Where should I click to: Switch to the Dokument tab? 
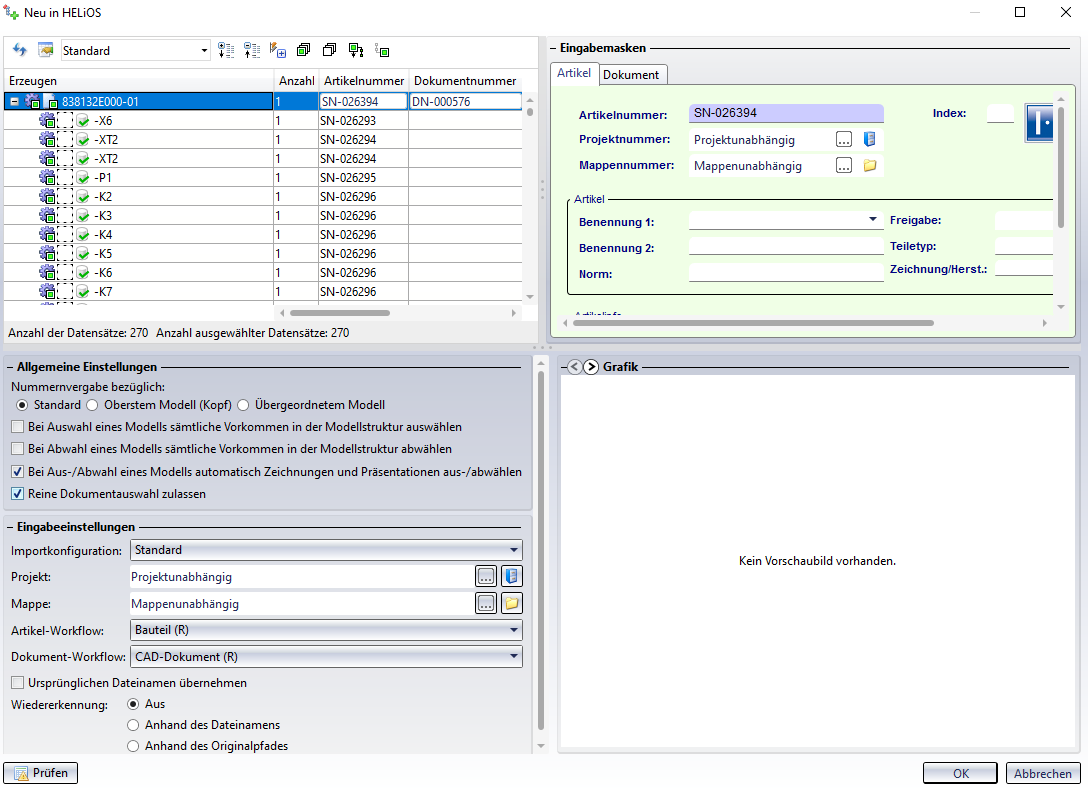[x=631, y=75]
